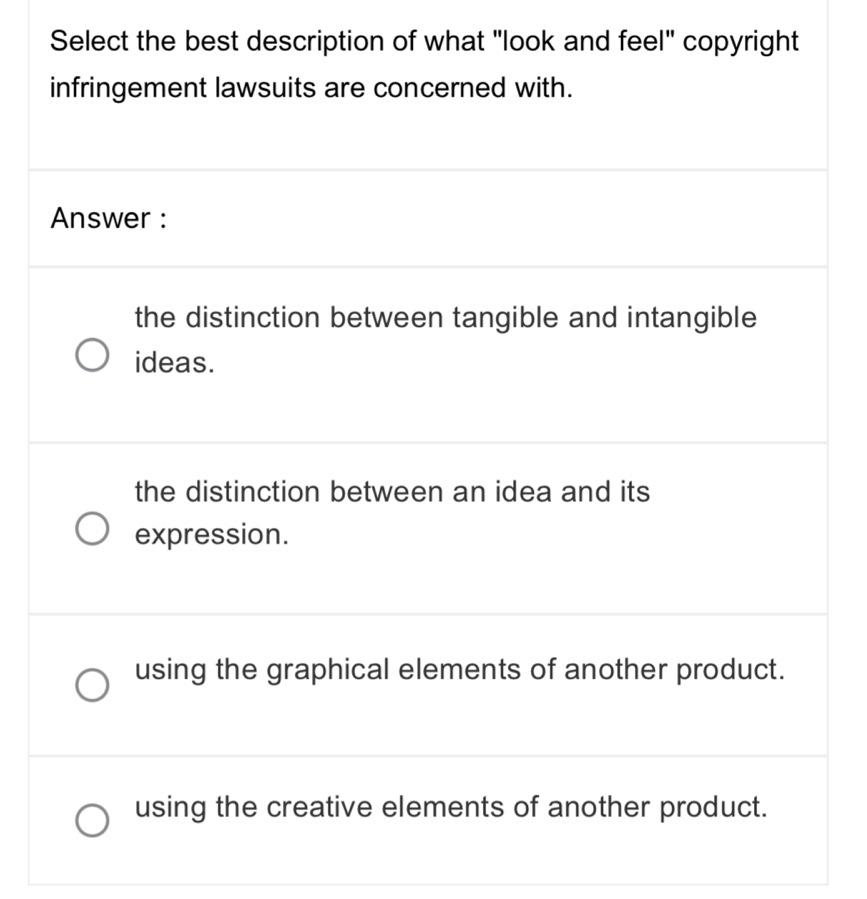Click the 'Answer :' label
867x899 pixels.
[108, 217]
